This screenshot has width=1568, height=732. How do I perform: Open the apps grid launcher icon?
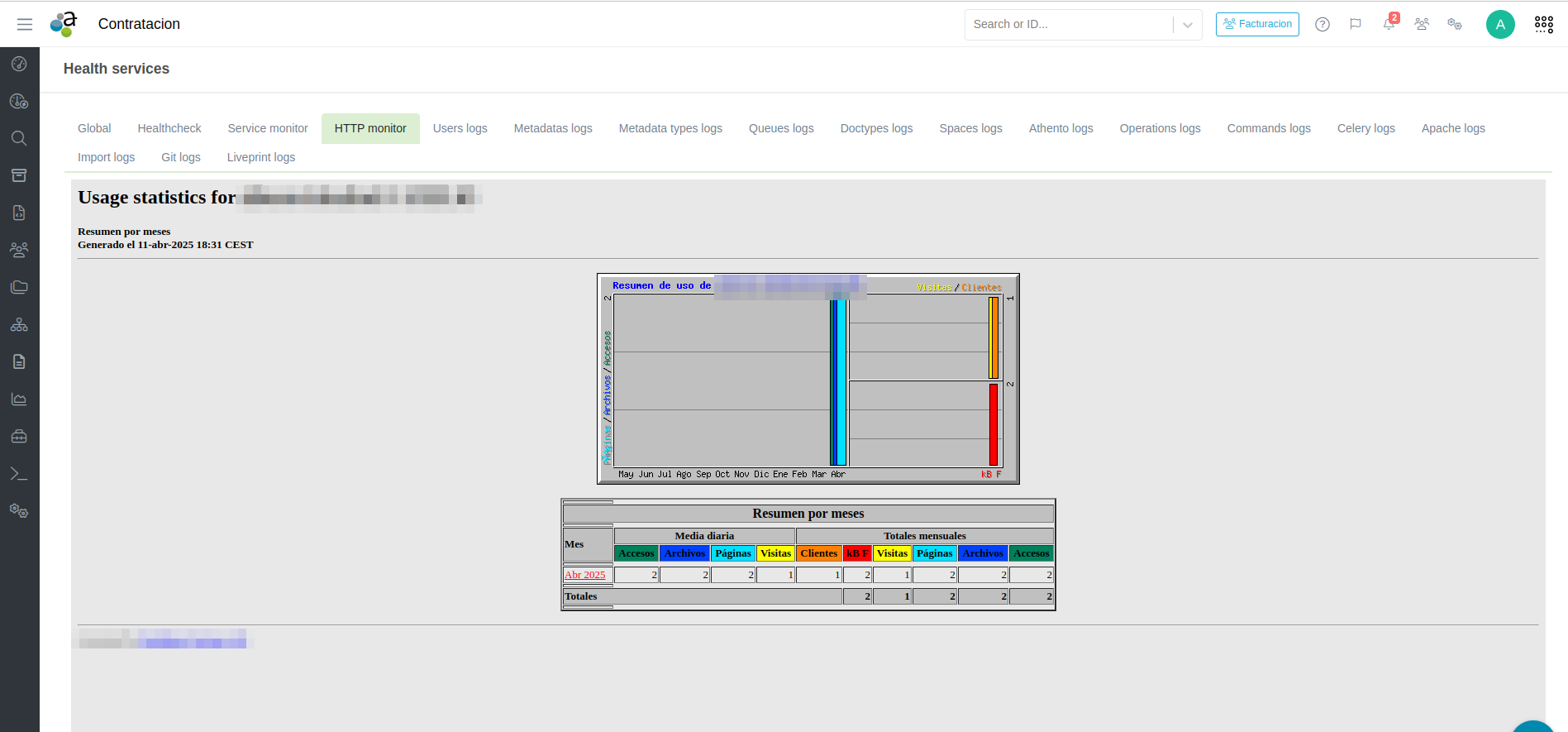click(1543, 25)
